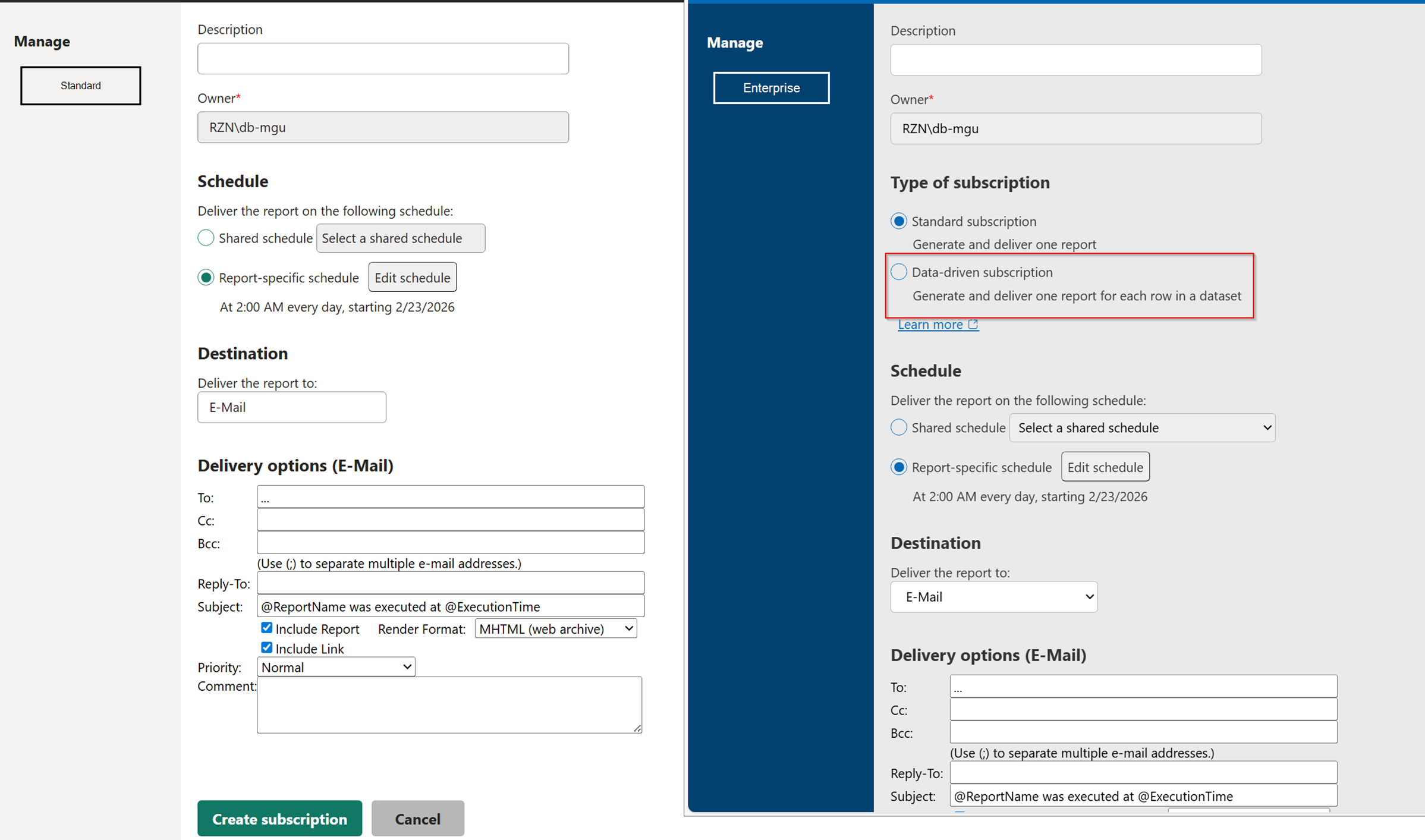Click the Standard edition box

(x=81, y=86)
